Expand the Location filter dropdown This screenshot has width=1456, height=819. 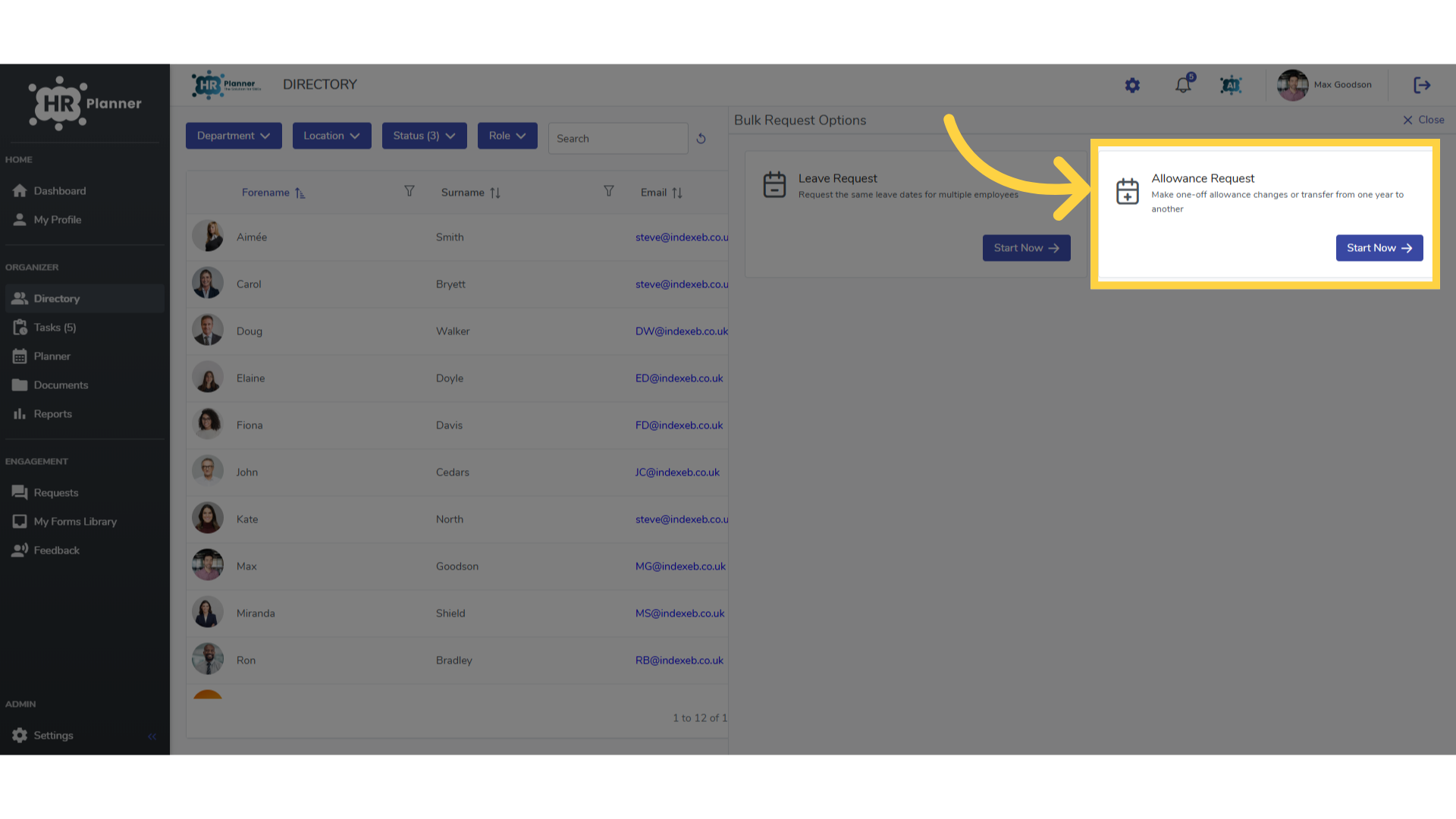click(x=331, y=136)
